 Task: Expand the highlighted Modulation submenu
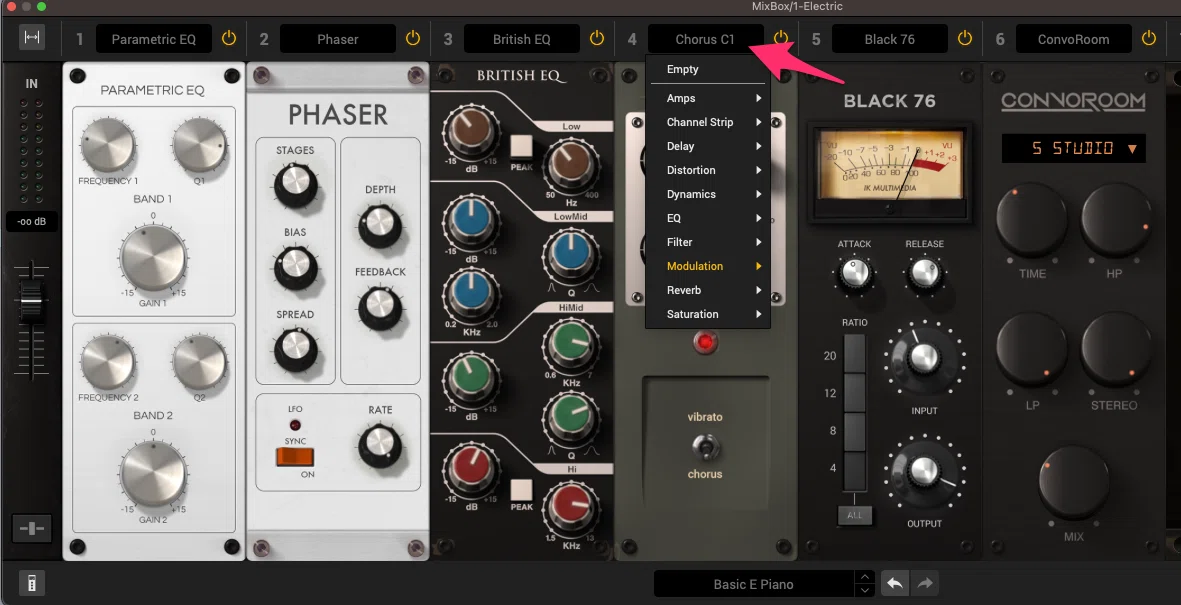708,266
